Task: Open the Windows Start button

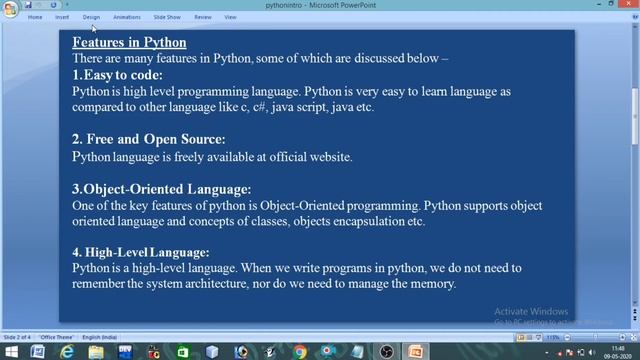Action: pyautogui.click(x=11, y=352)
